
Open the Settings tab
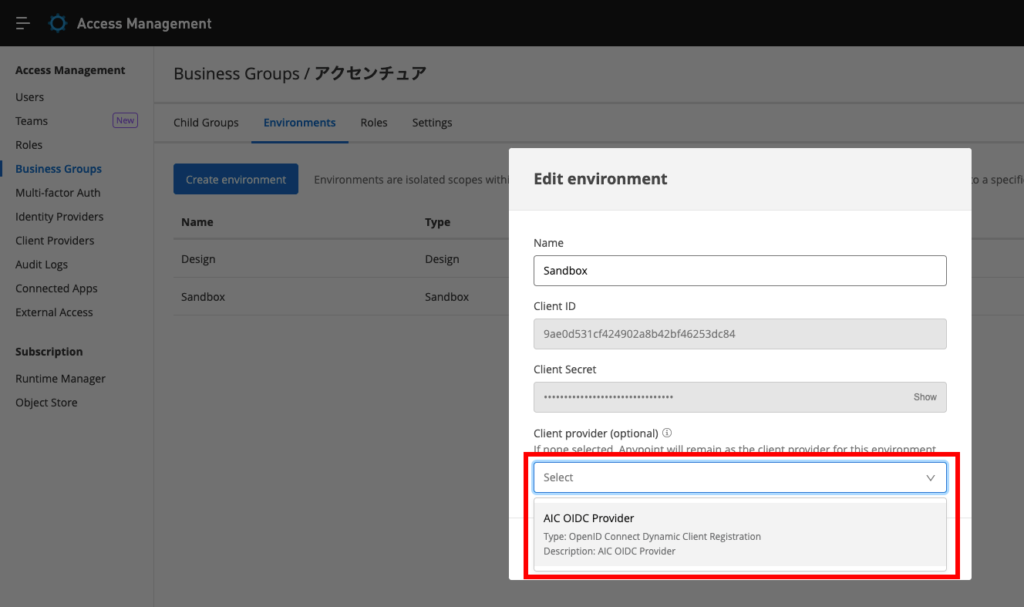click(432, 123)
